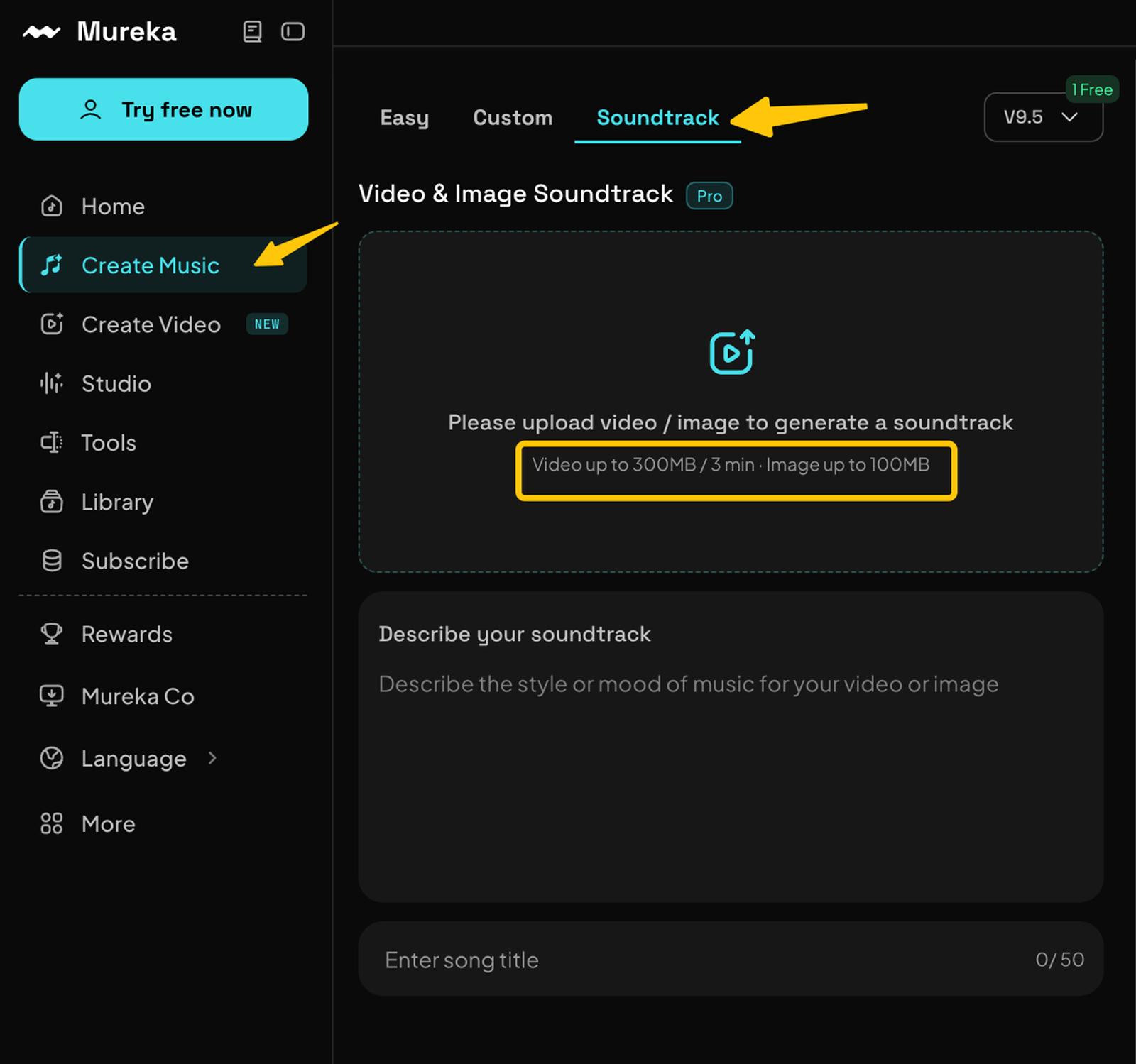Viewport: 1136px width, 1064px height.
Task: Click the NEW badge beside Create Video
Action: (267, 324)
